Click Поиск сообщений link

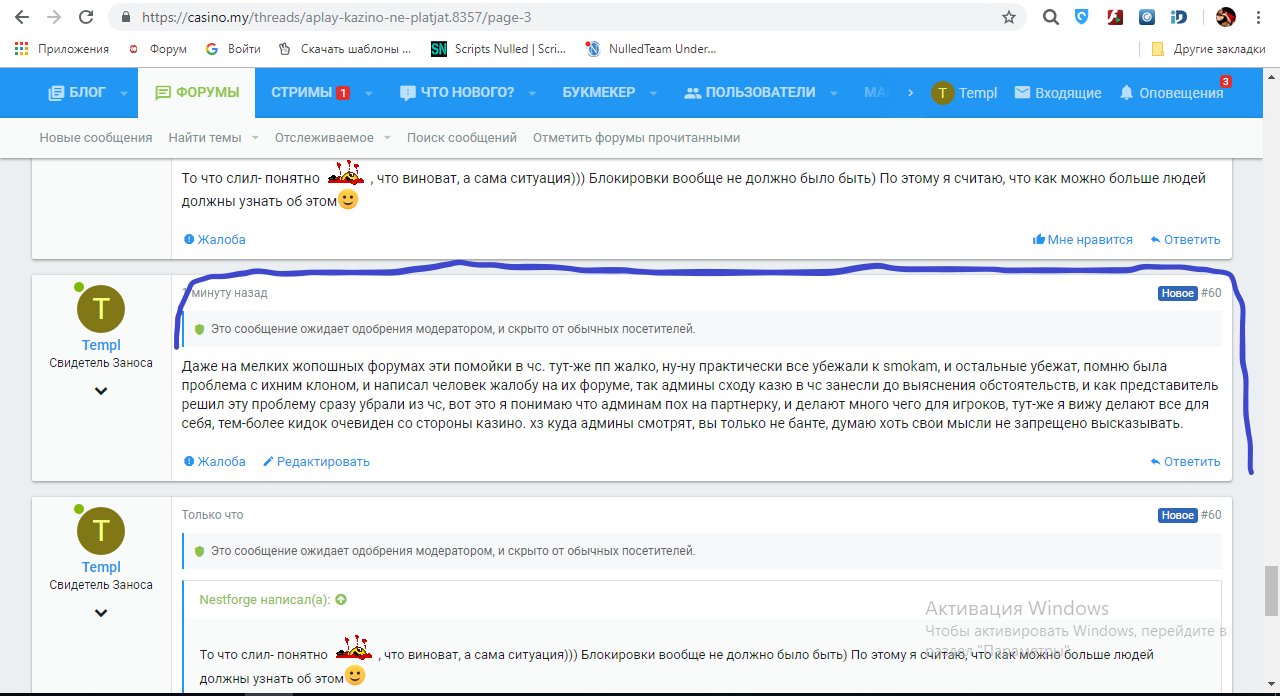pos(462,138)
